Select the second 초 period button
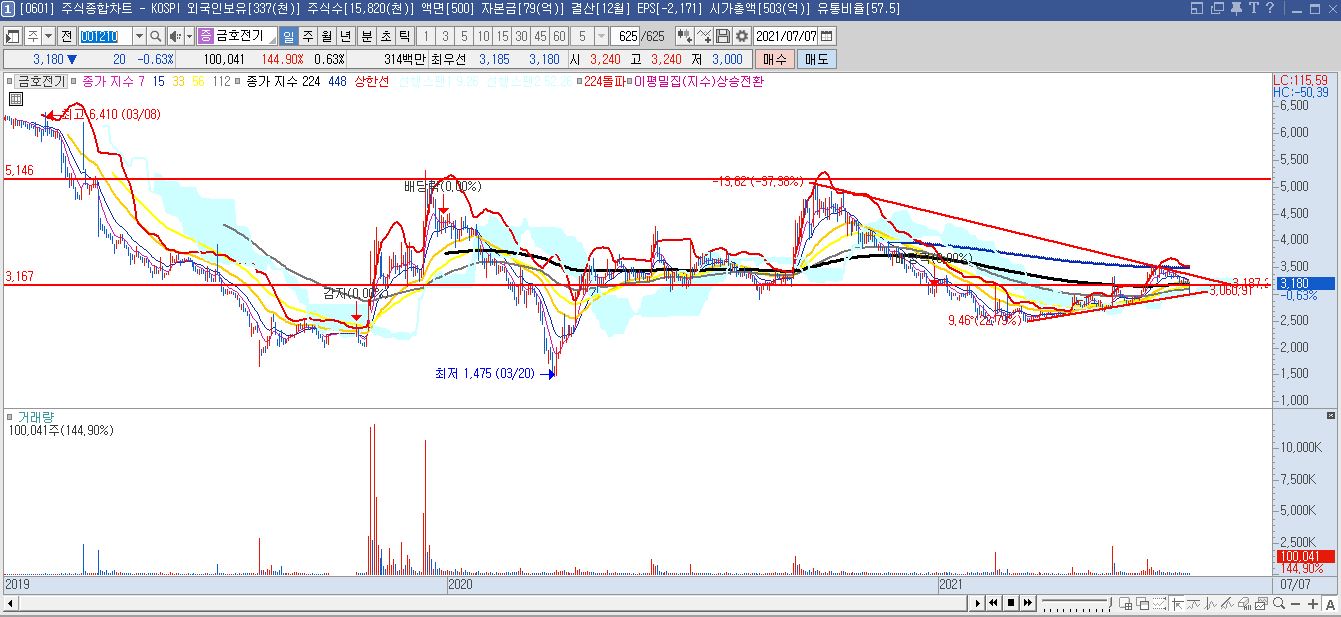The image size is (1341, 617). tap(386, 36)
